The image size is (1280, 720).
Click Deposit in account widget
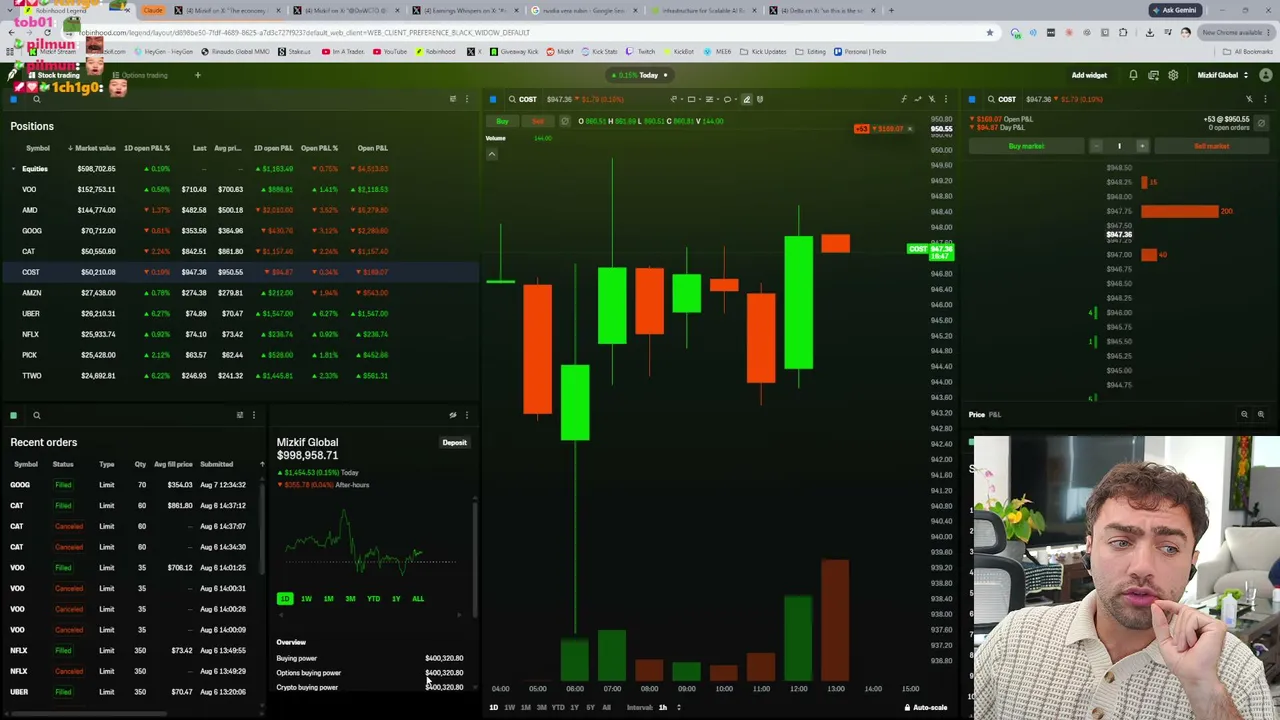coord(454,442)
